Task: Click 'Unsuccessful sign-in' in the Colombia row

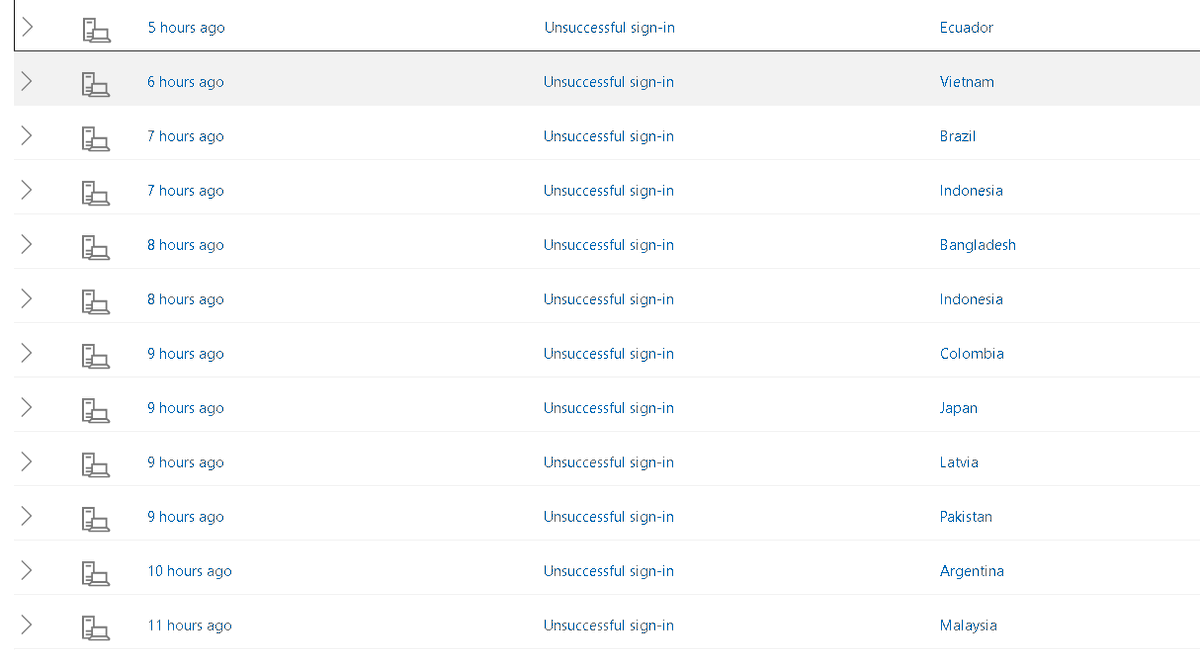Action: pos(609,353)
